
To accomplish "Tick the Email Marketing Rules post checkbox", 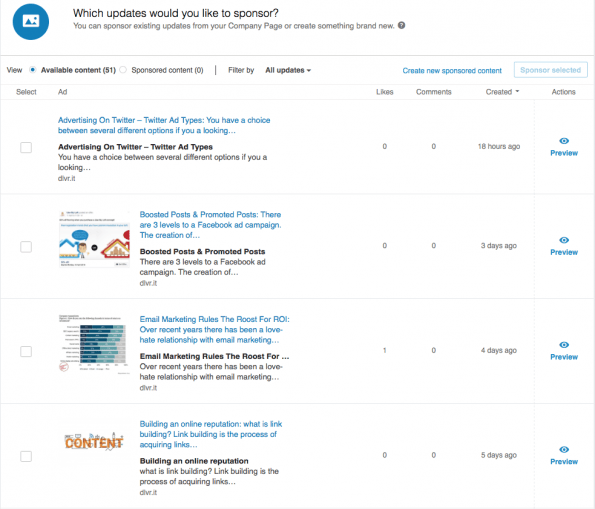I will (26, 351).
